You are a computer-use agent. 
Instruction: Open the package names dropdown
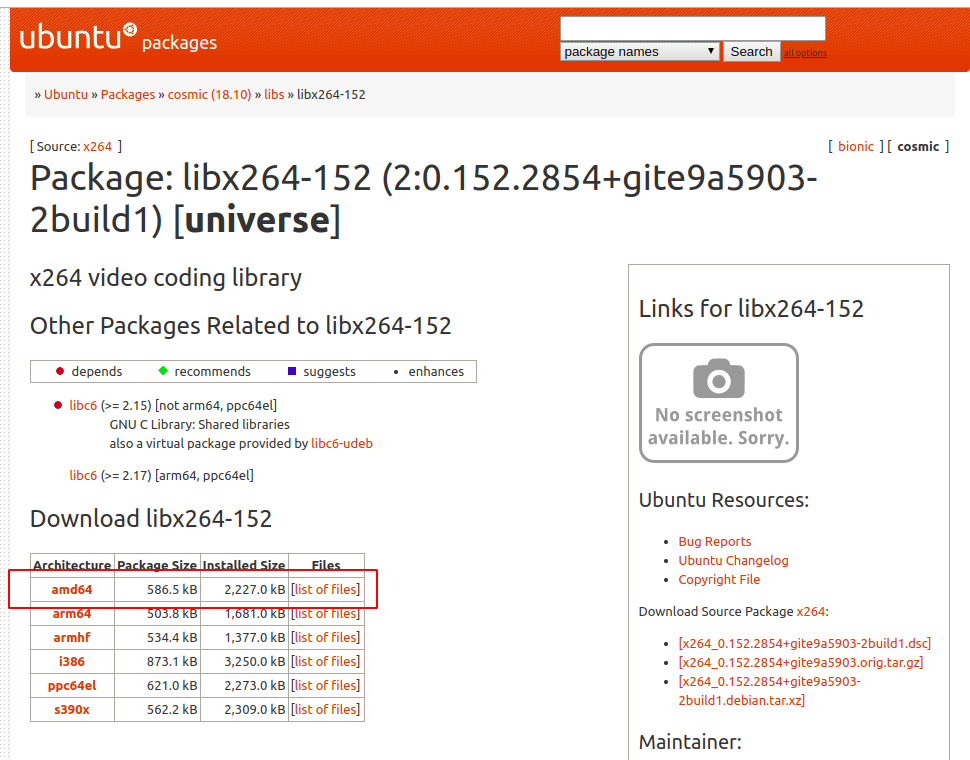click(640, 51)
